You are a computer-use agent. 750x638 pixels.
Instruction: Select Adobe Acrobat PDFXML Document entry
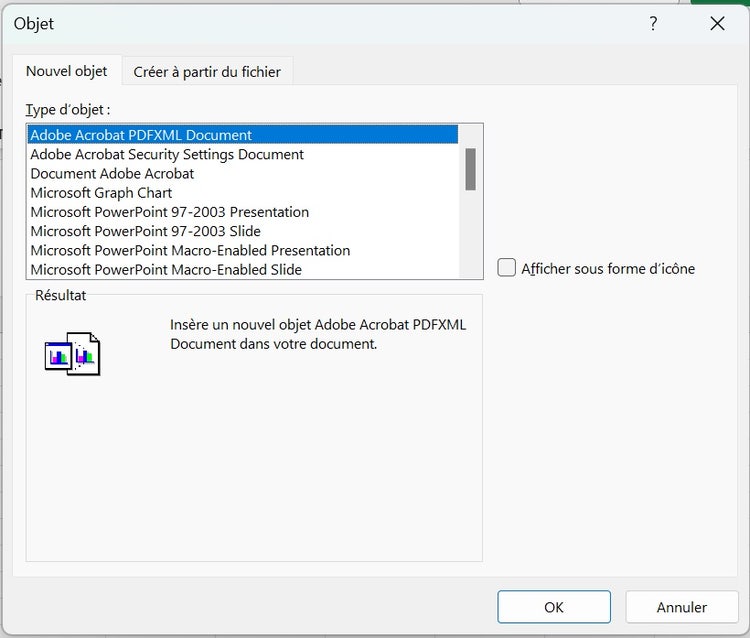pyautogui.click(x=243, y=135)
